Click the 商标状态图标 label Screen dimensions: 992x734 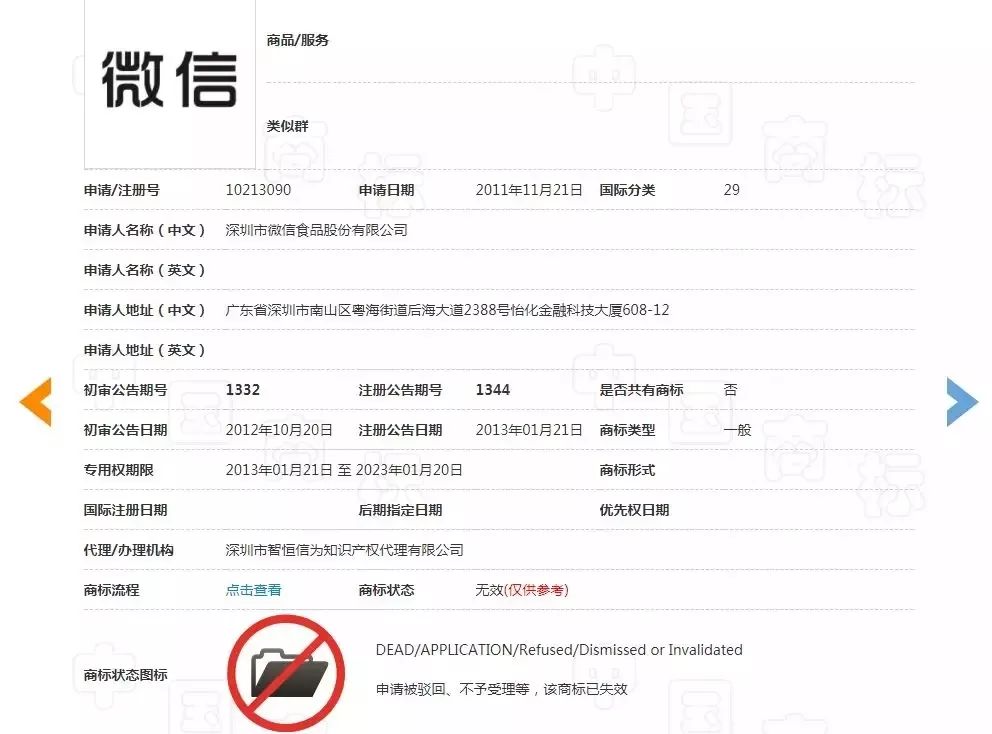(x=125, y=675)
